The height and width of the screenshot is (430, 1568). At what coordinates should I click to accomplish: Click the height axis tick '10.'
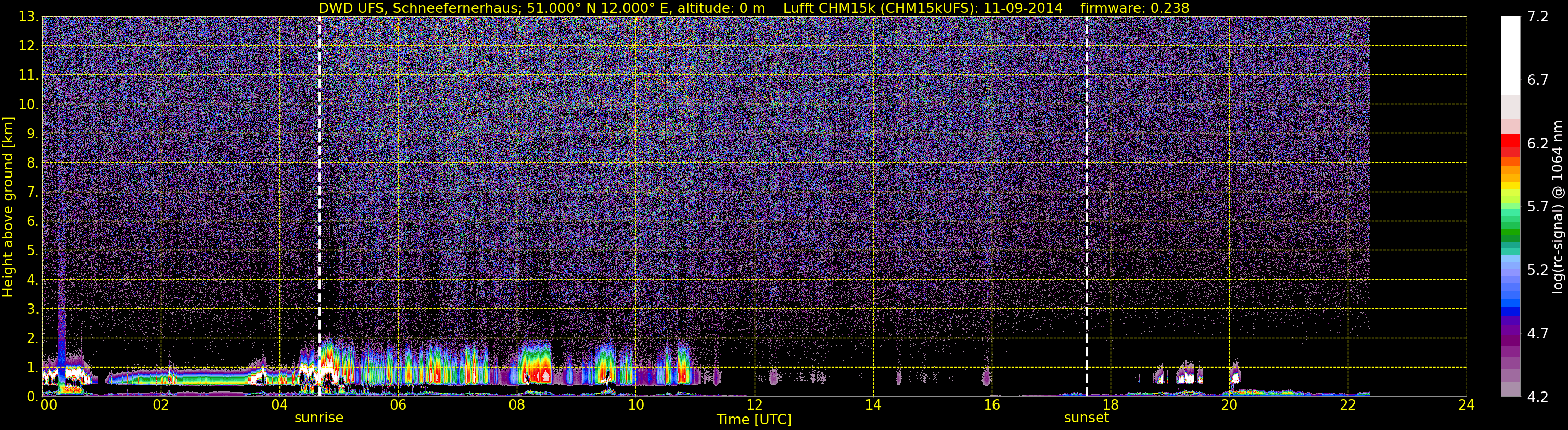tap(28, 105)
